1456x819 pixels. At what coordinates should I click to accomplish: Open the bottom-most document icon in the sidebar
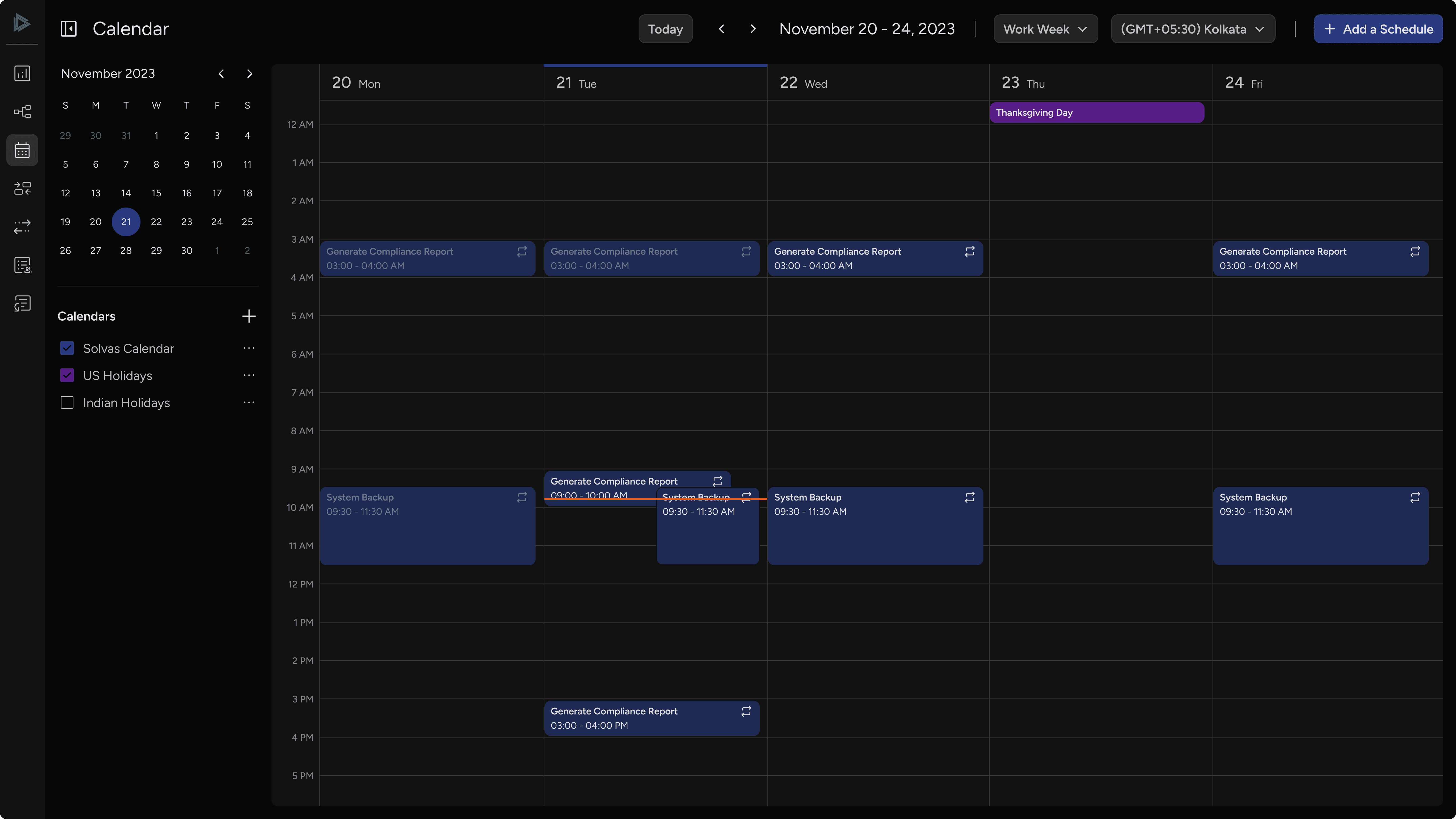point(23,304)
